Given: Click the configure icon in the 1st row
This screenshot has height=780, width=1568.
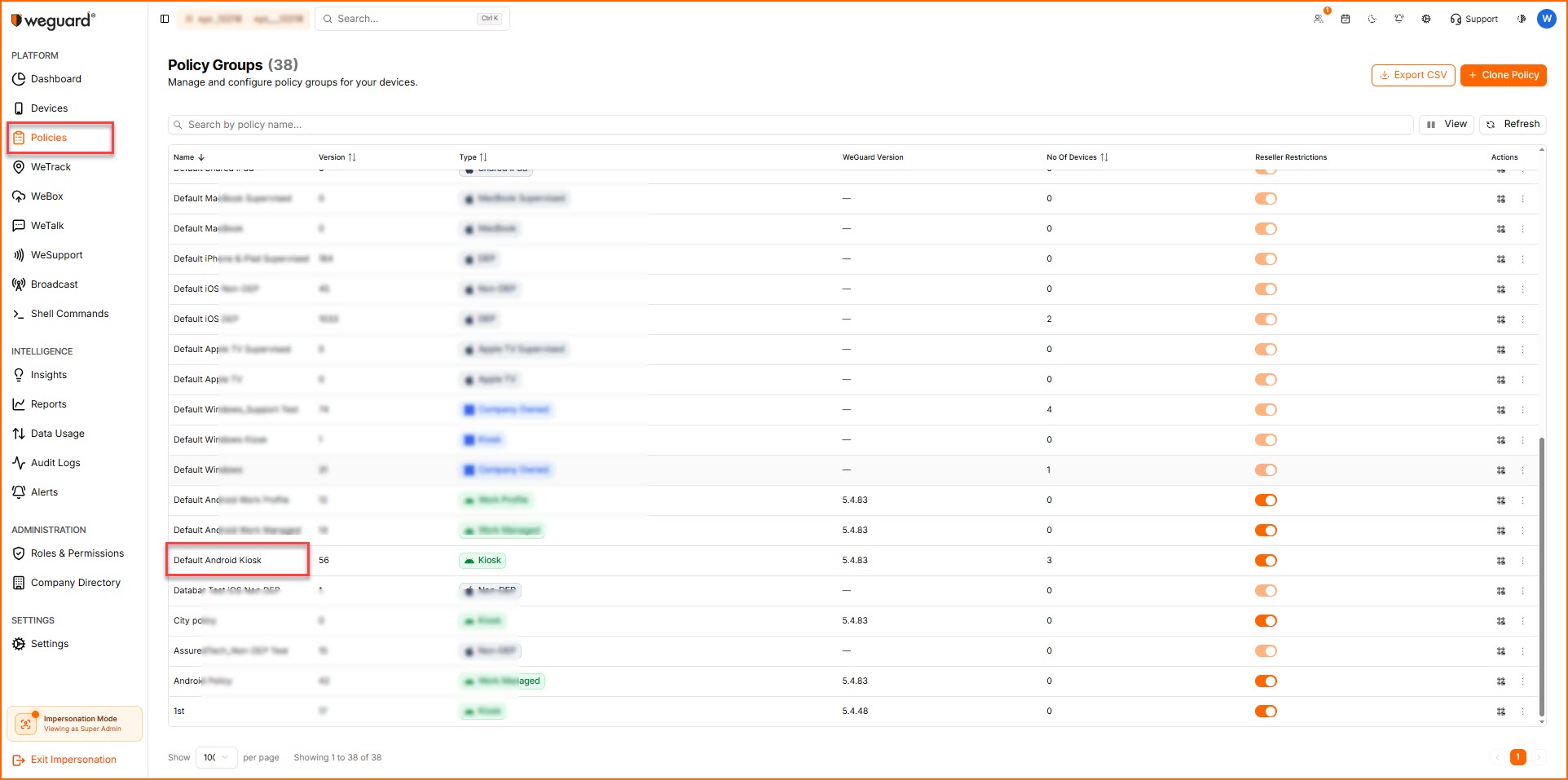Looking at the screenshot, I should click(1501, 712).
